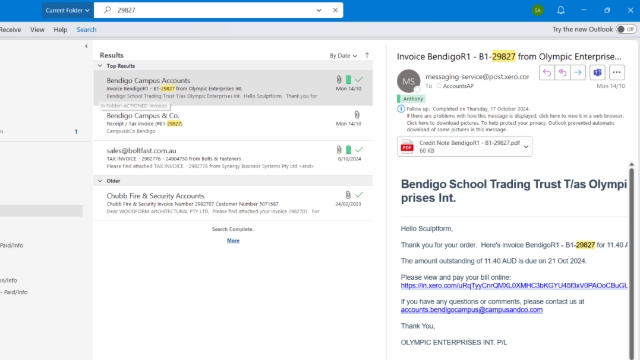Select the Chubb Fire & Security Accounts email

[x=233, y=203]
